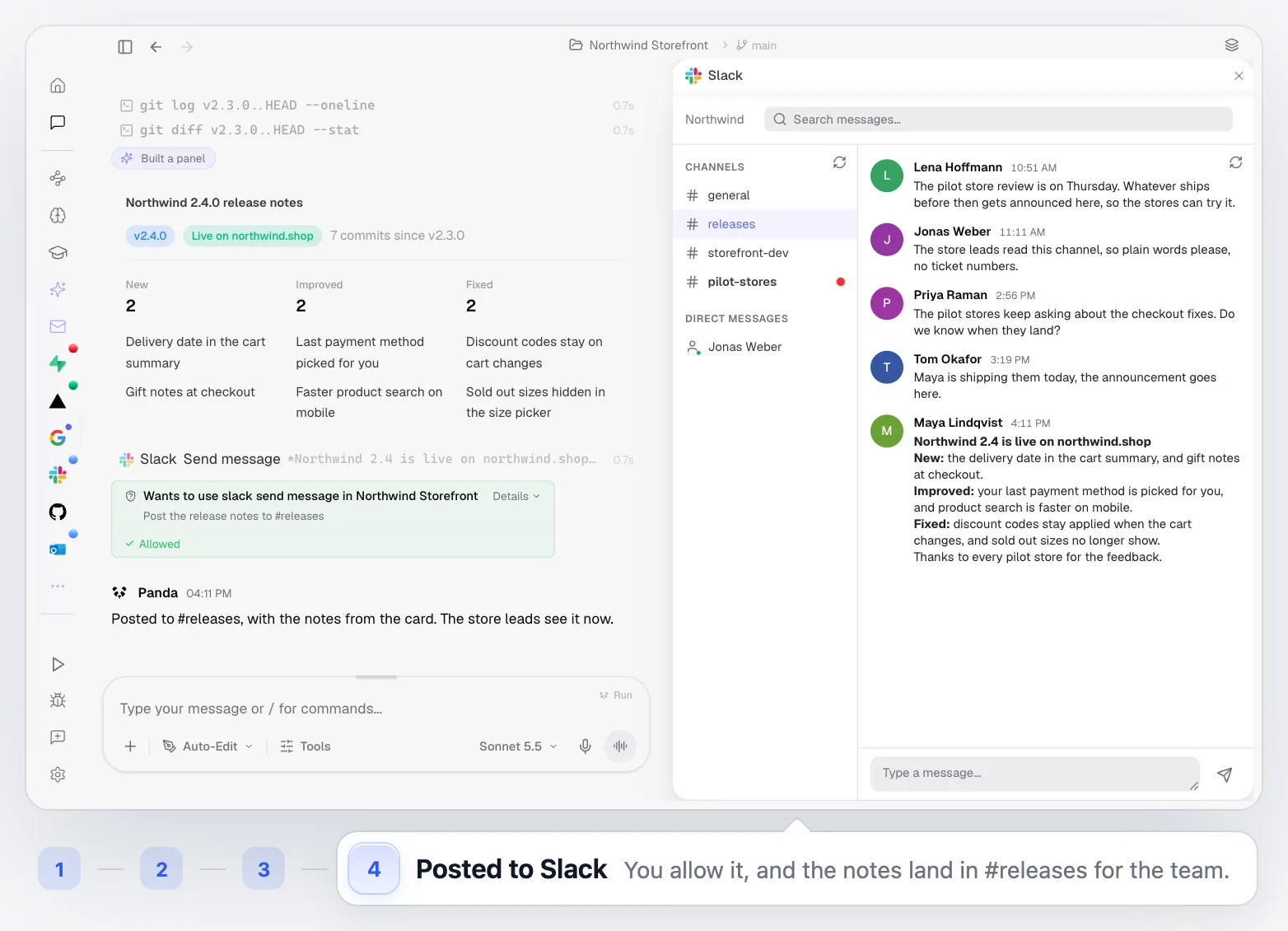Select the brain icon in the sidebar

(x=58, y=216)
